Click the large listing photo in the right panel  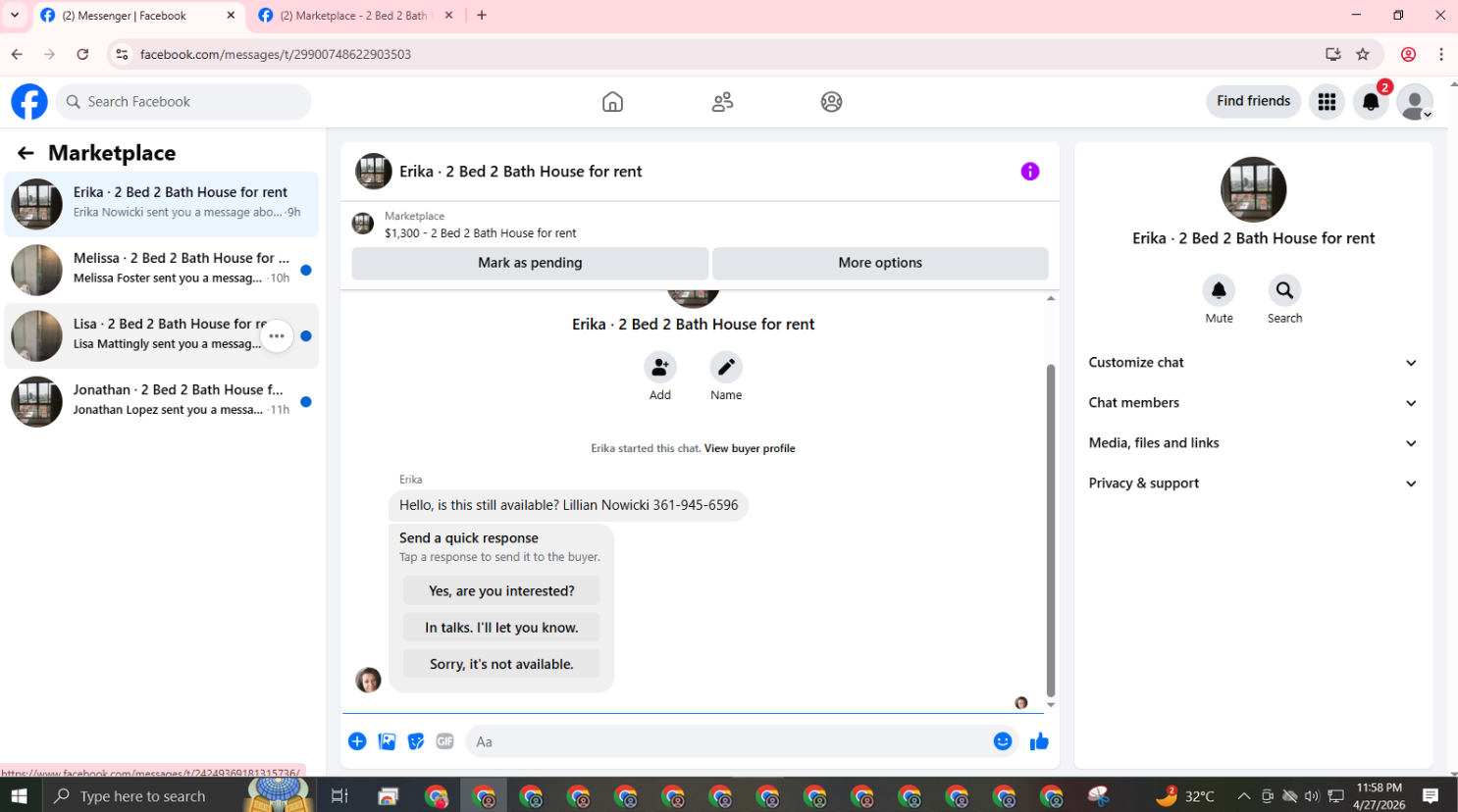1253,189
